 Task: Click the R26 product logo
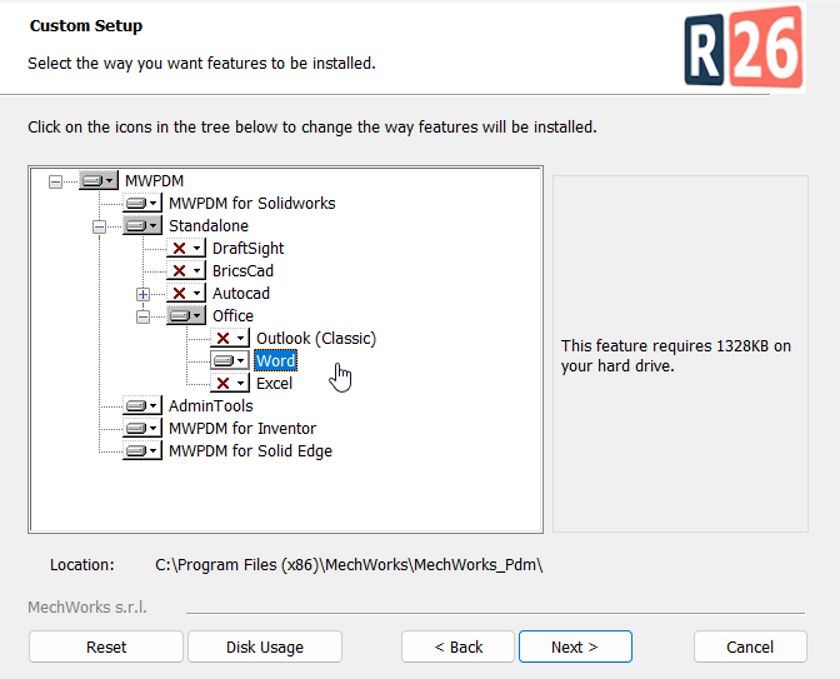(744, 47)
